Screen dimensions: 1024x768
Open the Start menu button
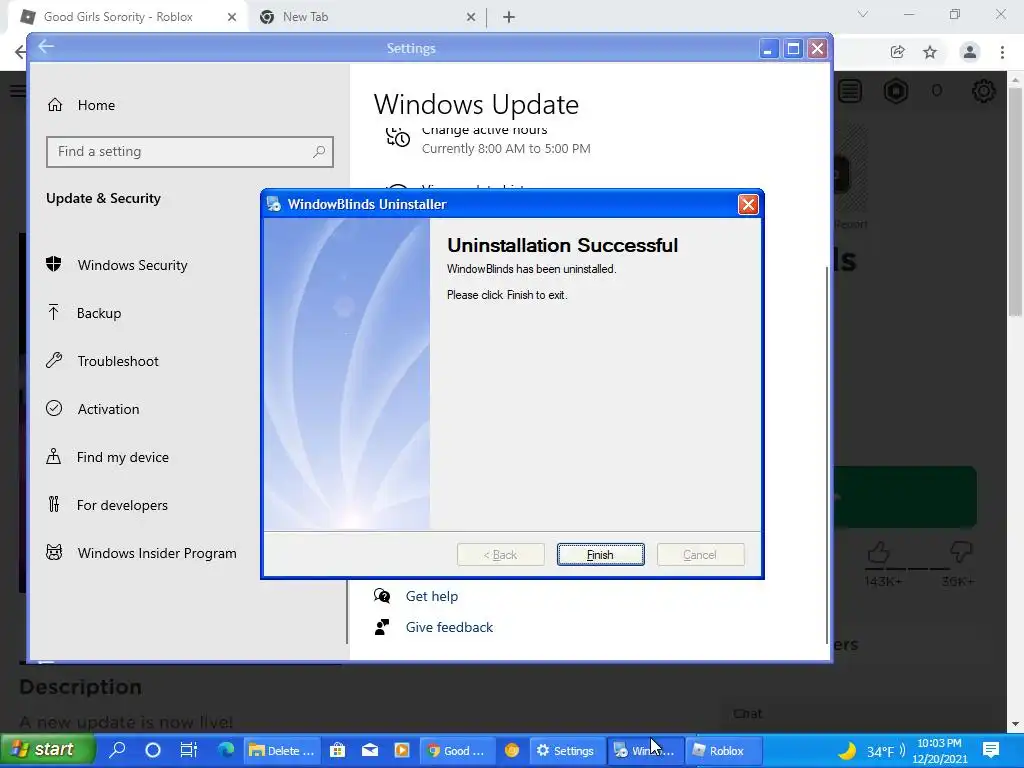click(48, 750)
